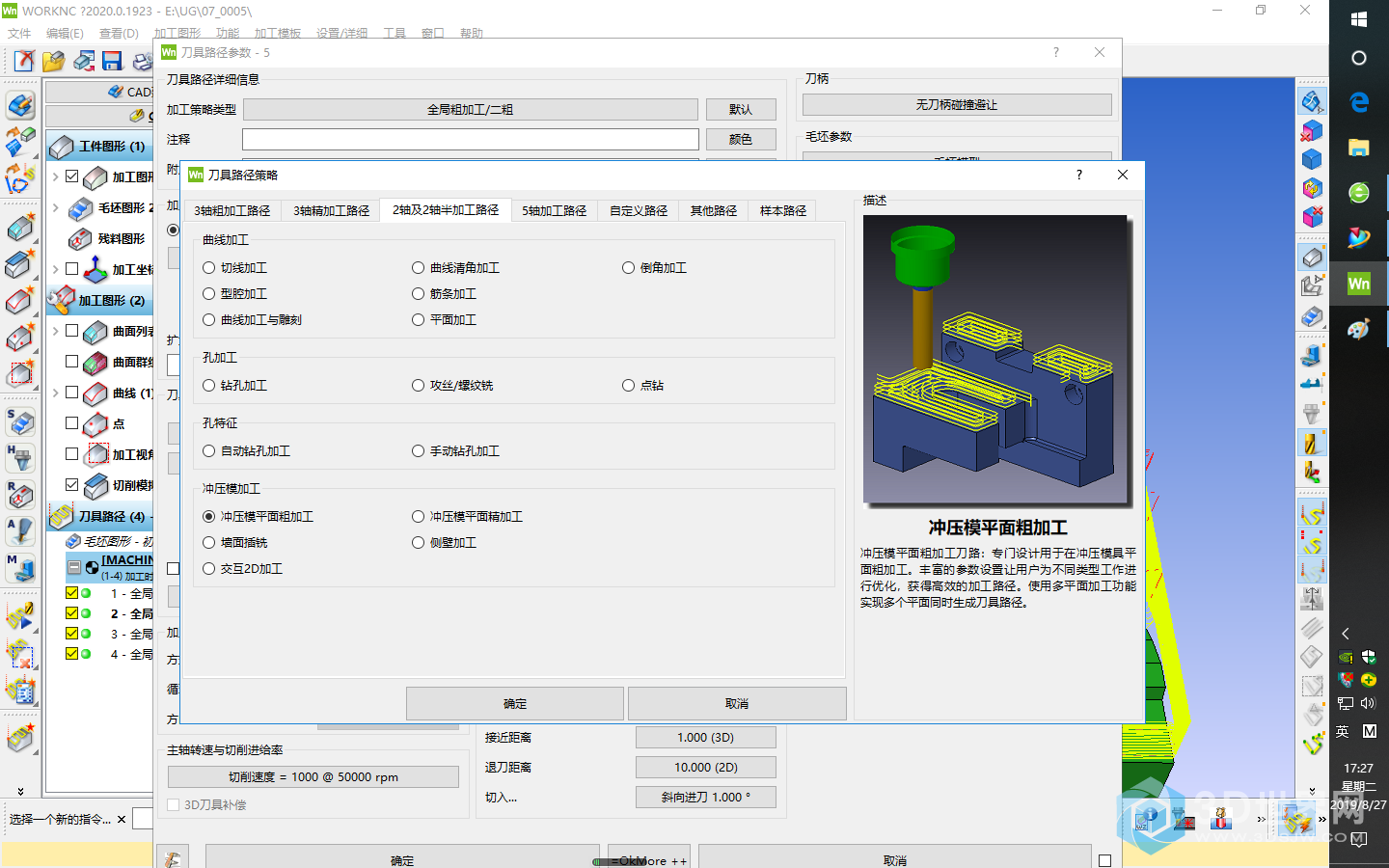The image size is (1389, 868).
Task: Click the 斜向进刀 1.000 ° button
Action: 706,798
